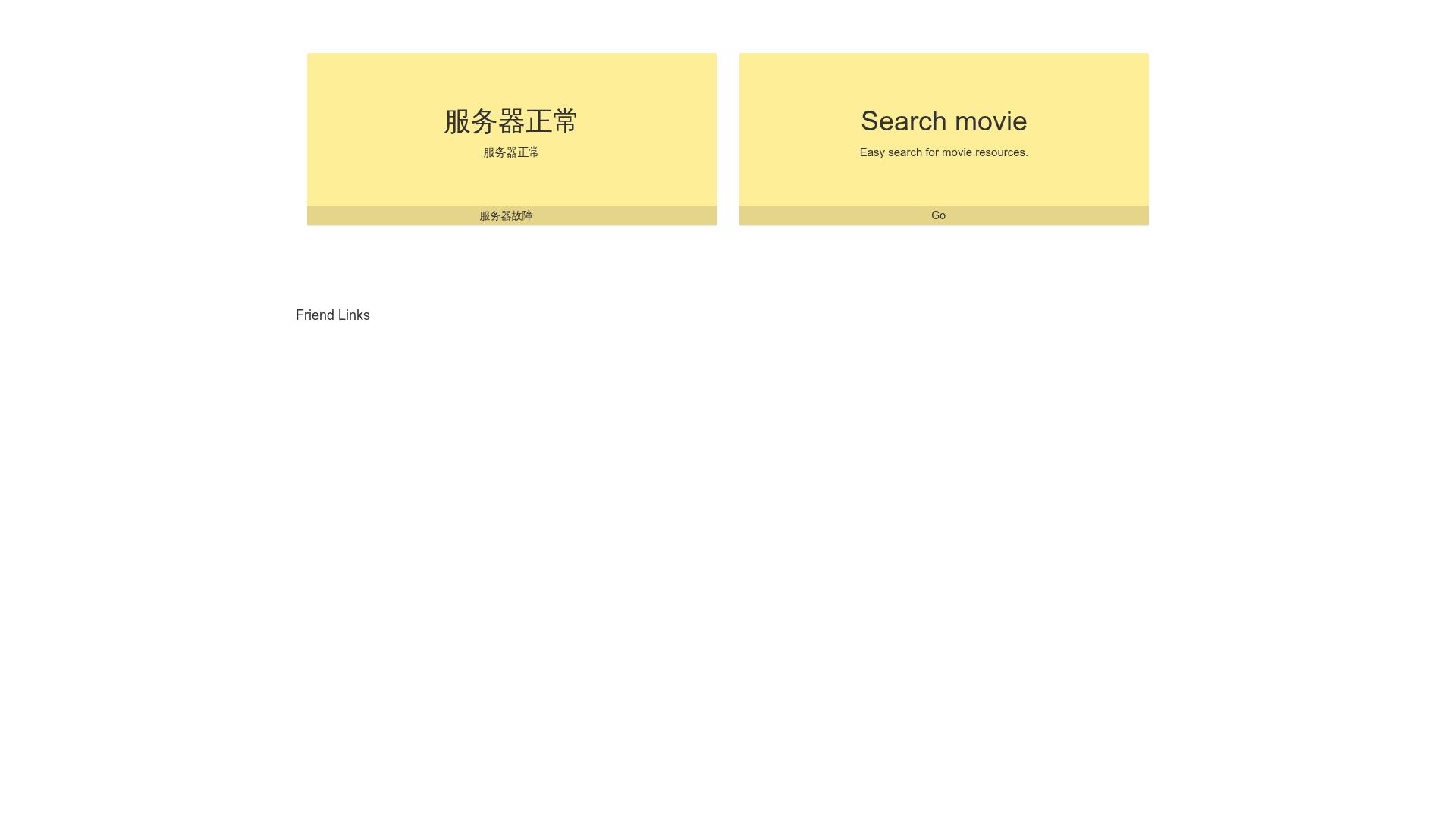Click the word 'for' in the movie description
The image size is (1456, 819).
[932, 152]
